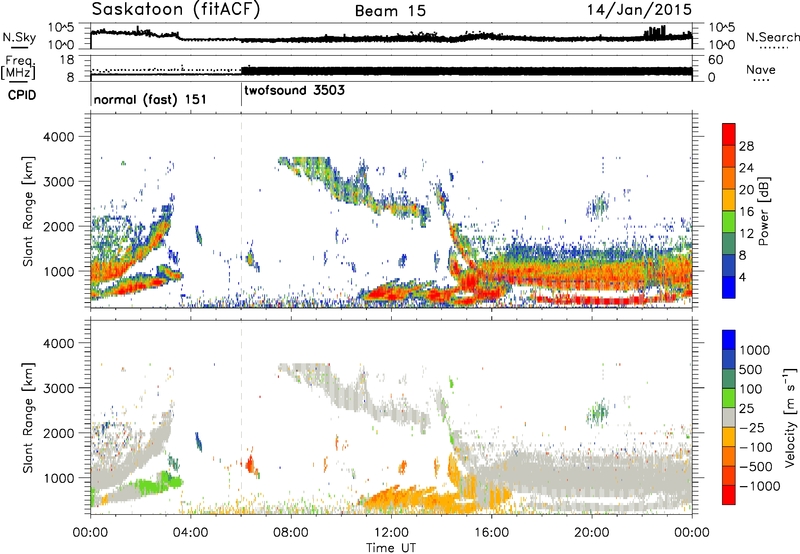Viewport: 800px width, 554px height.
Task: Click the '08:00' time axis label
Action: coord(290,533)
